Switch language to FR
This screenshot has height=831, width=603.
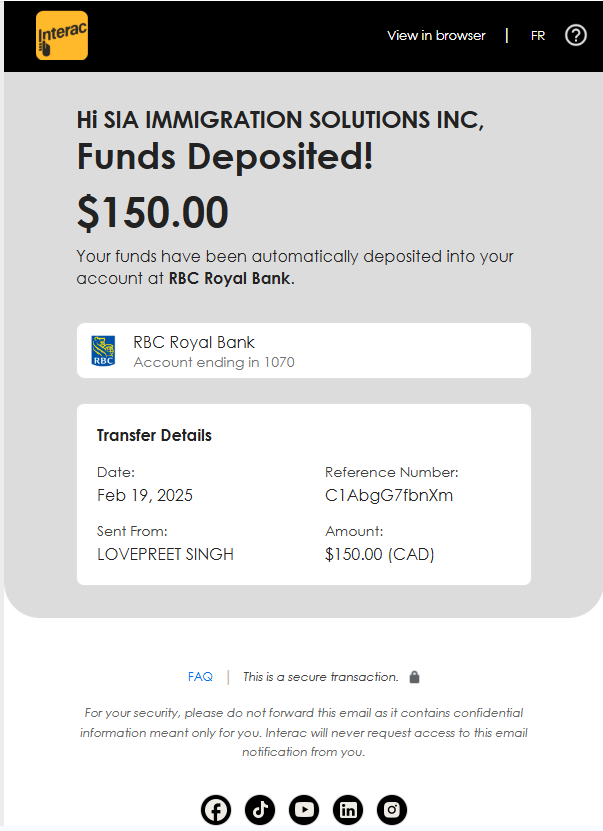538,36
